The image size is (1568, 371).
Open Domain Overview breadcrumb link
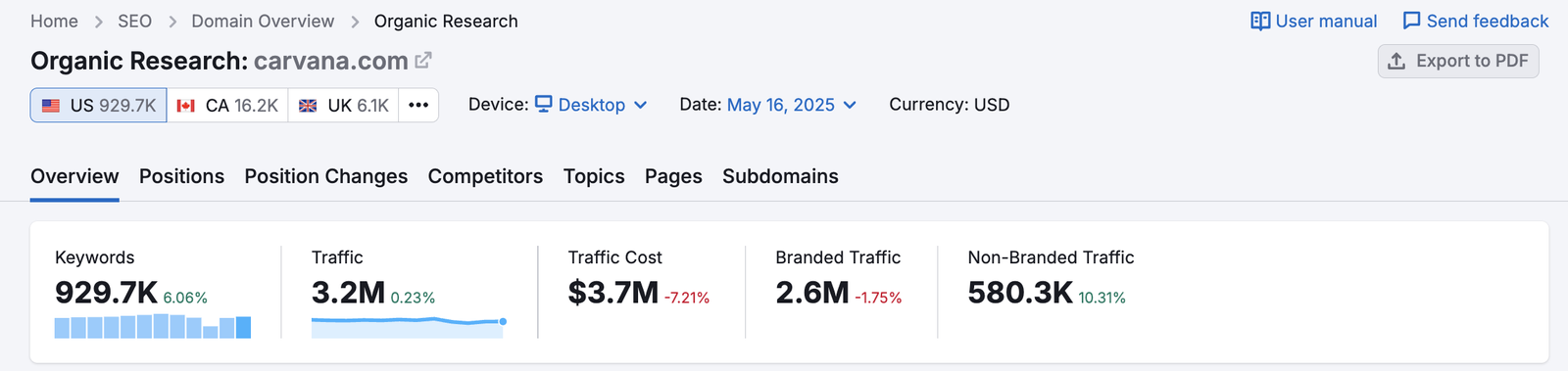(x=263, y=22)
